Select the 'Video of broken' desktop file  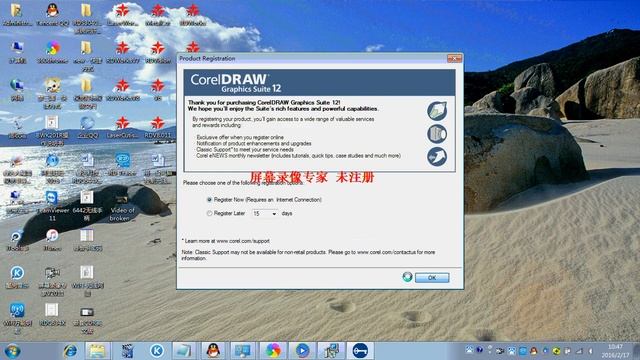(122, 207)
